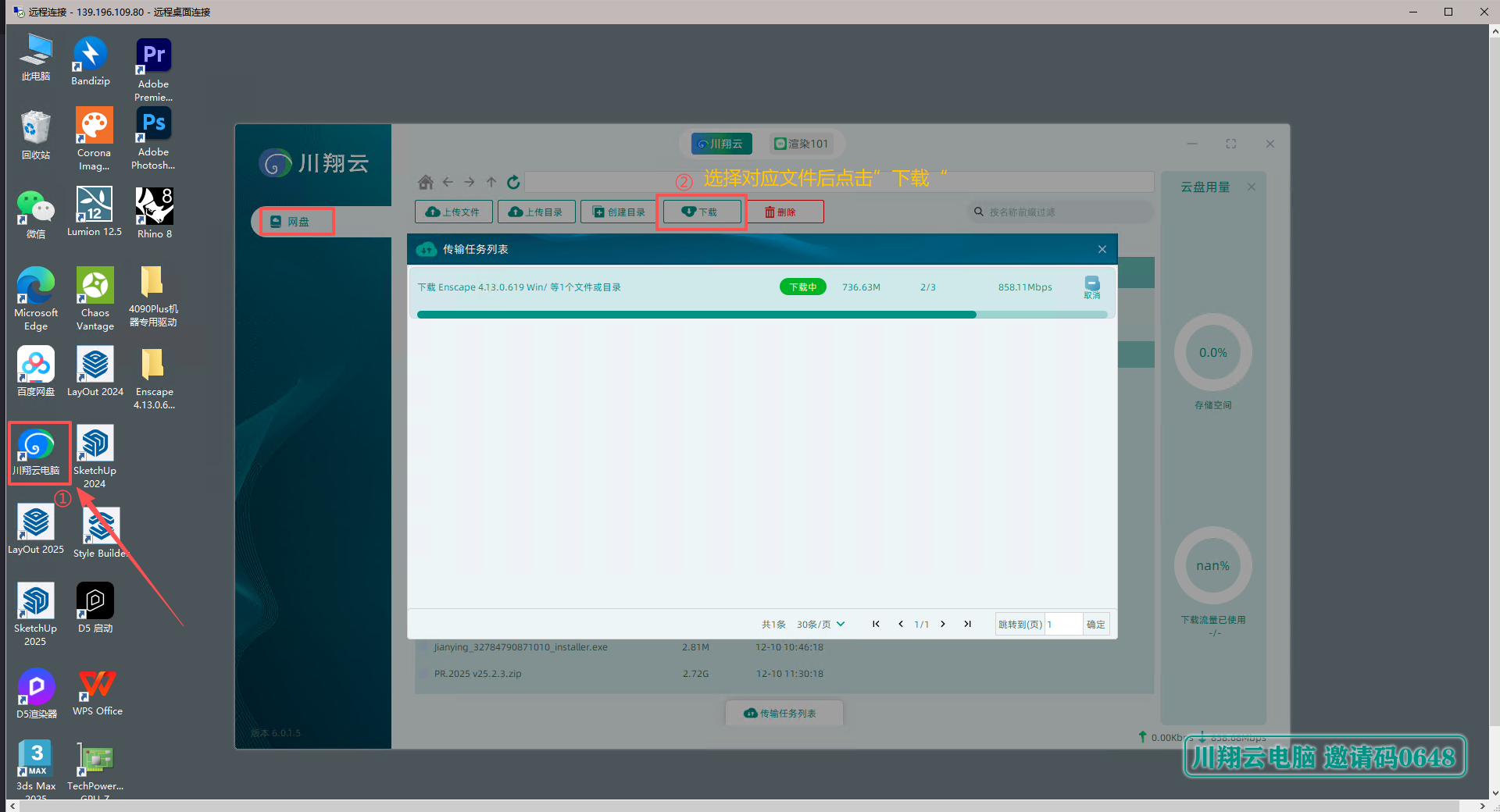
Task: Click the remote desktop horizontal scrollbar
Action: click(x=739, y=806)
